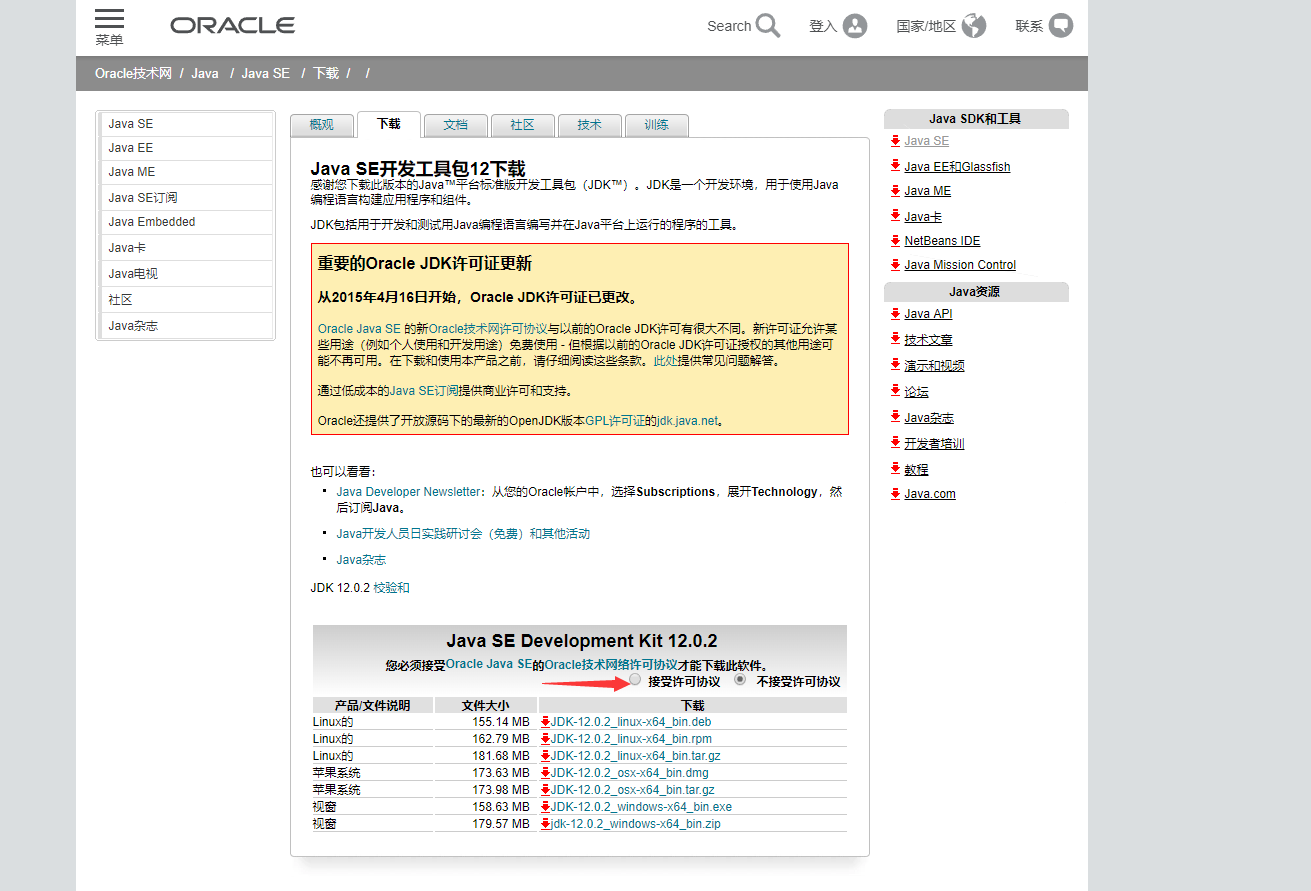Click red arrow icon for linux-x64_bin.rpm
Viewport: 1311px width, 891px height.
click(x=545, y=739)
